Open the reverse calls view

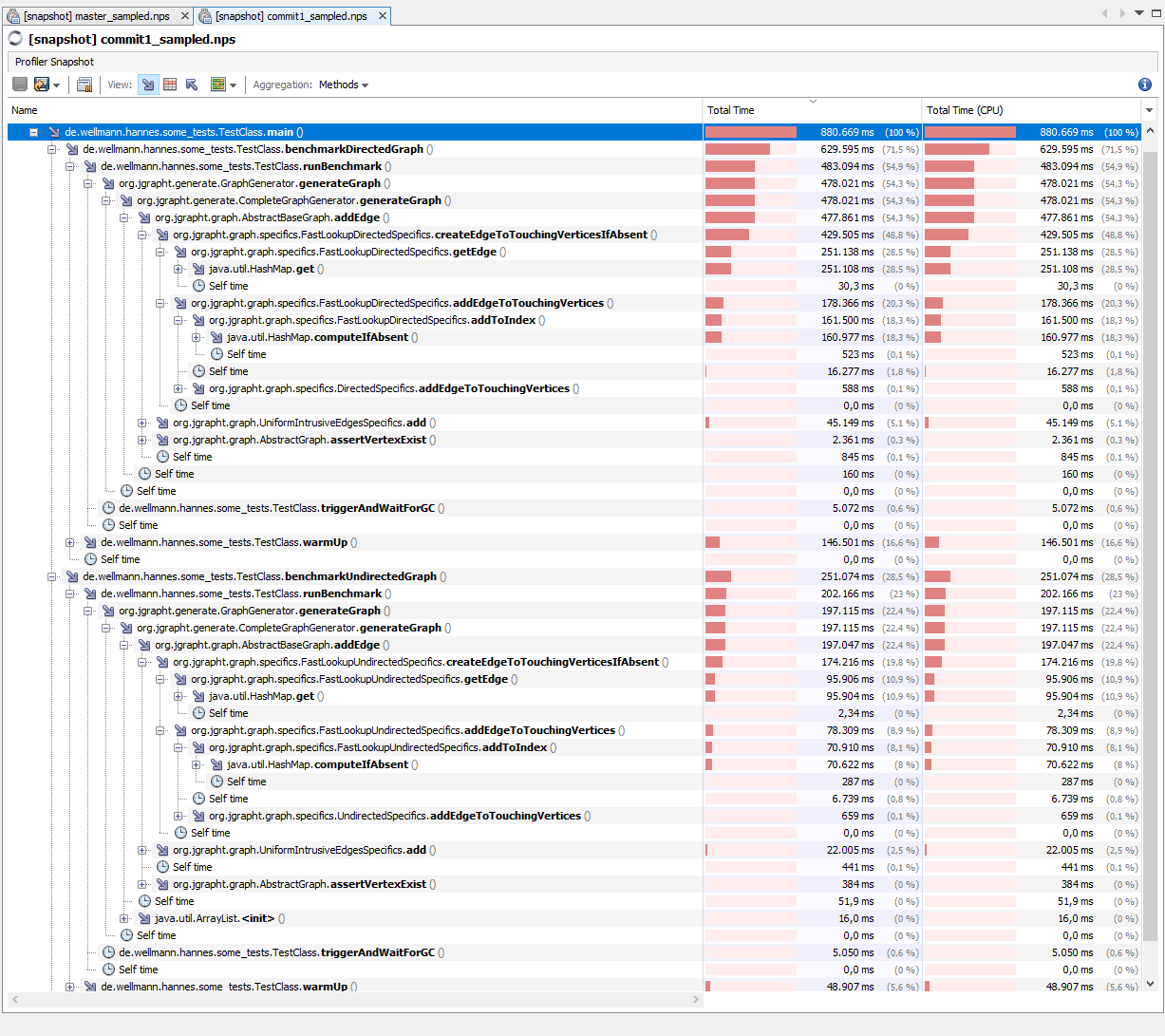193,85
